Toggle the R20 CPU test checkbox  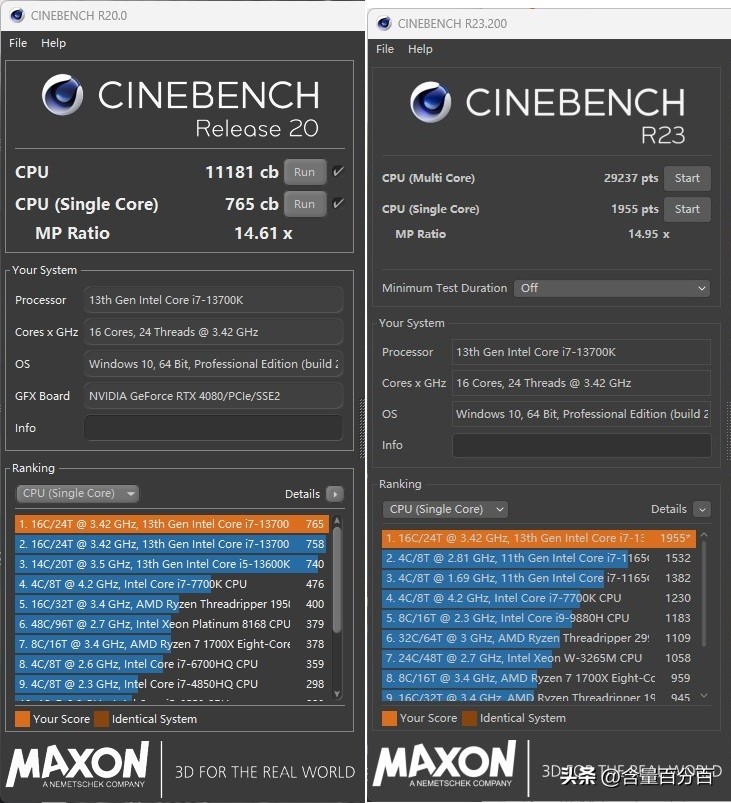[x=338, y=172]
